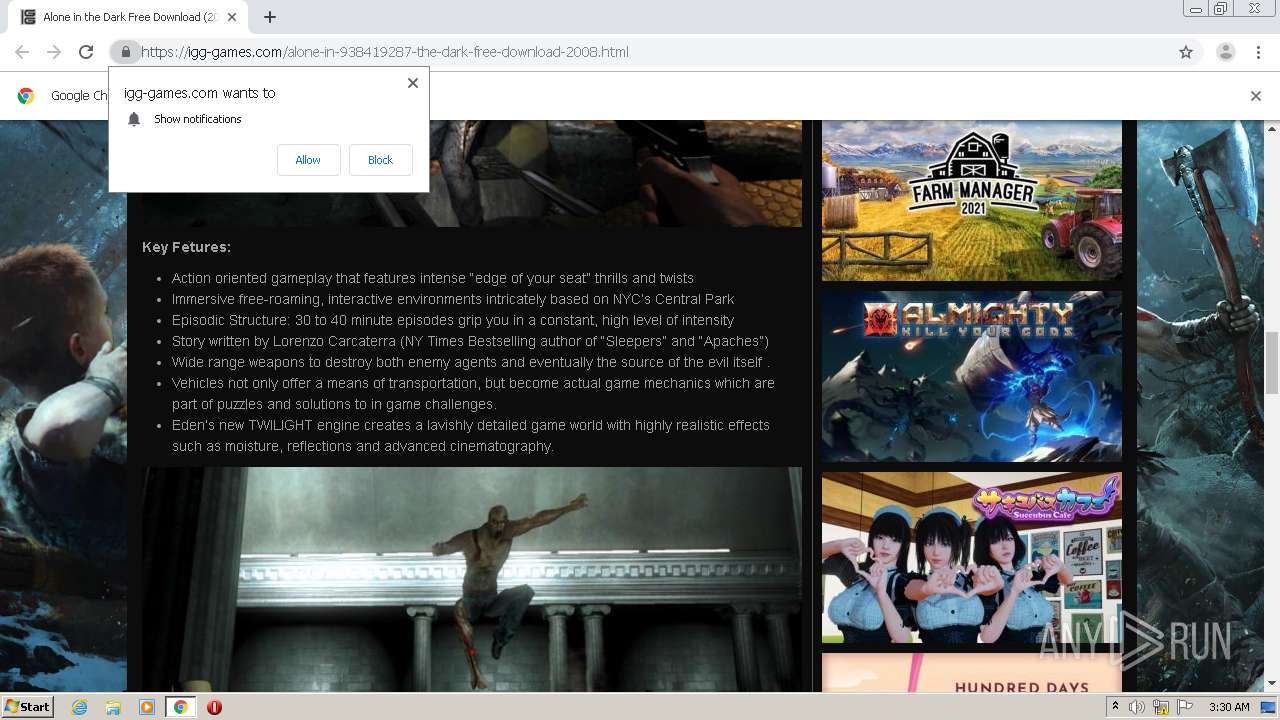The image size is (1280, 720).
Task: Click the Lorenzo Carcaterra story bullet
Action: tap(470, 341)
